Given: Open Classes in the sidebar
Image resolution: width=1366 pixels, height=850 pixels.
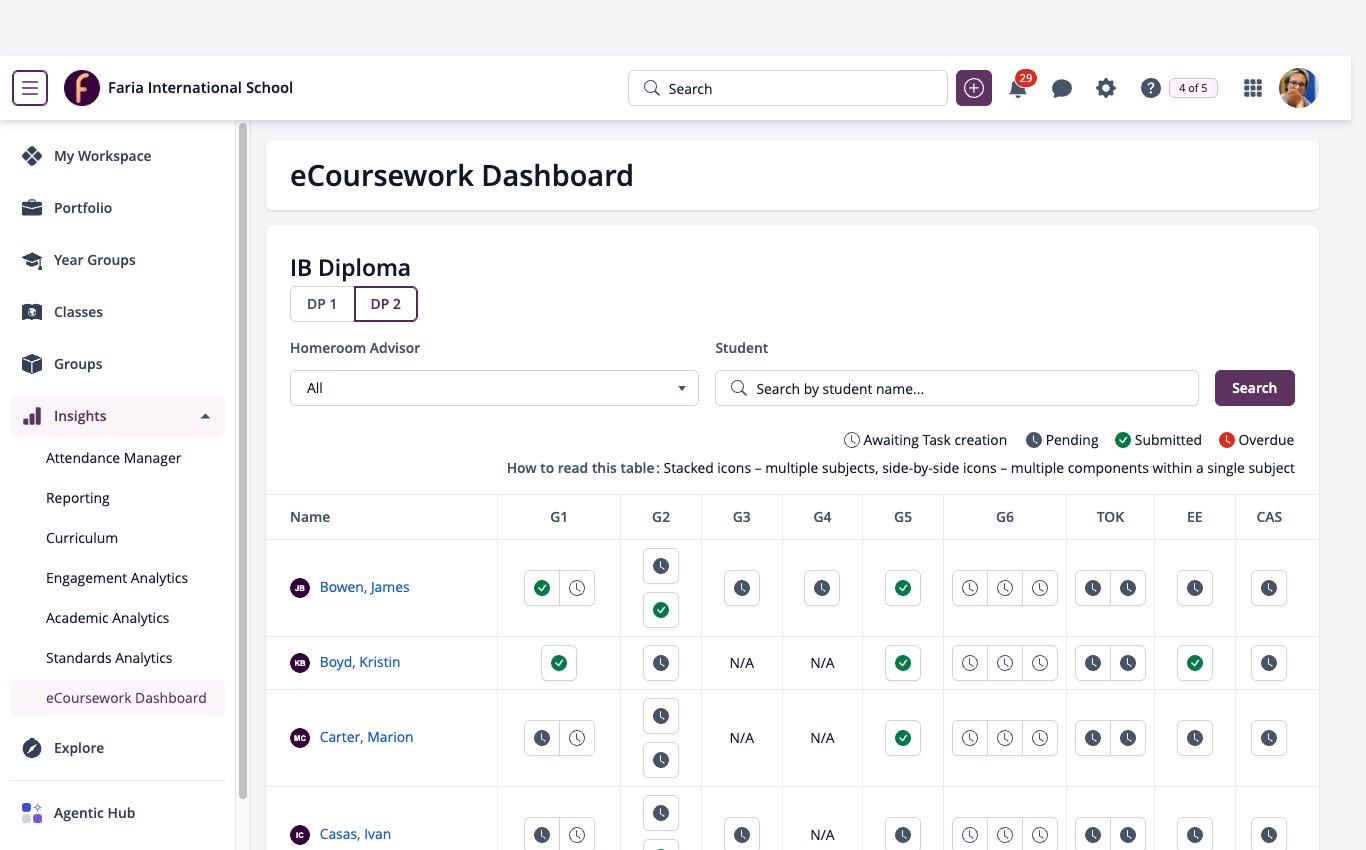Looking at the screenshot, I should [117, 312].
